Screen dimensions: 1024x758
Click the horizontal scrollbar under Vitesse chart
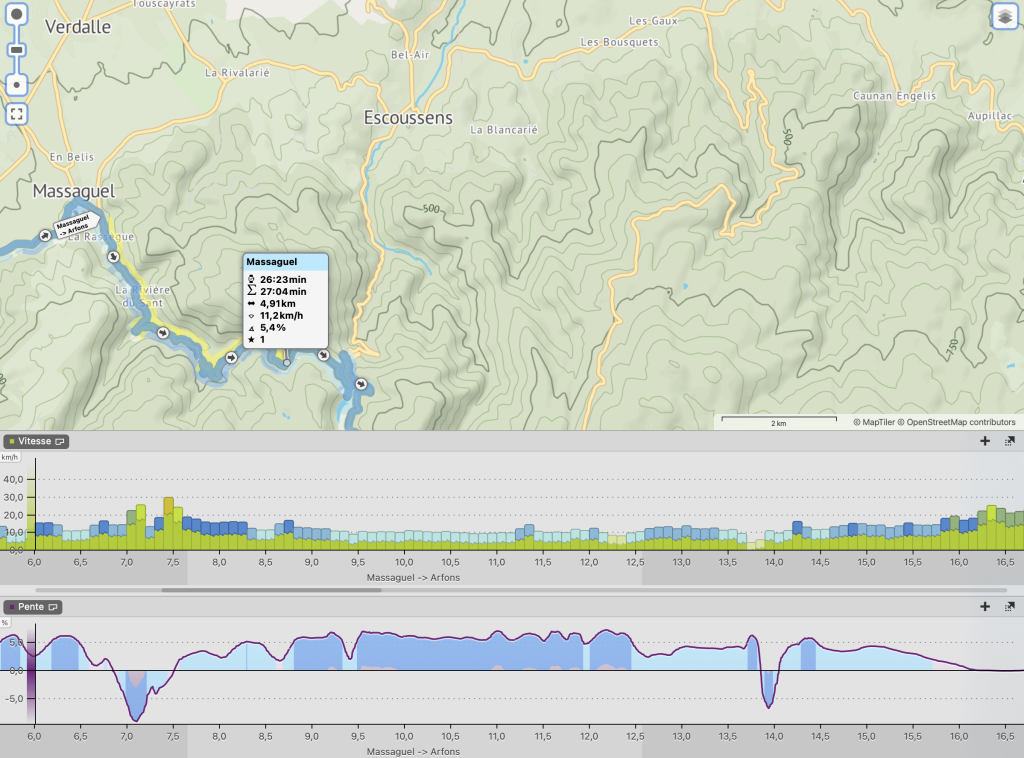pyautogui.click(x=270, y=590)
